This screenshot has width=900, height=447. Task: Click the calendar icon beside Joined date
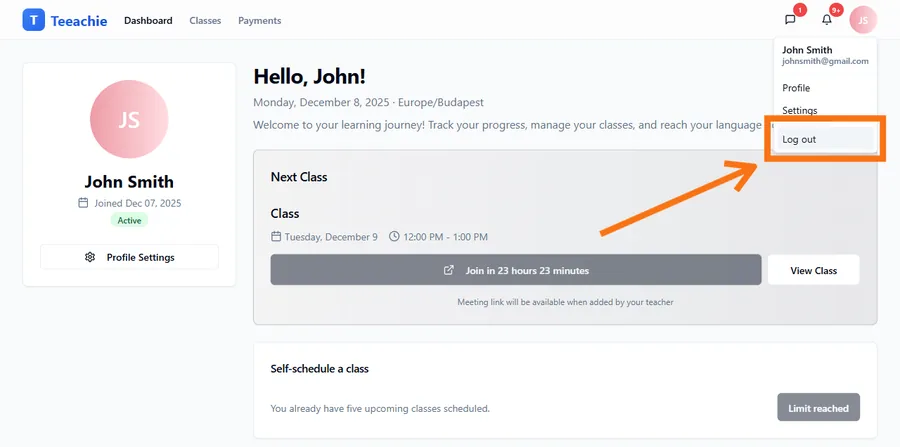click(x=83, y=203)
